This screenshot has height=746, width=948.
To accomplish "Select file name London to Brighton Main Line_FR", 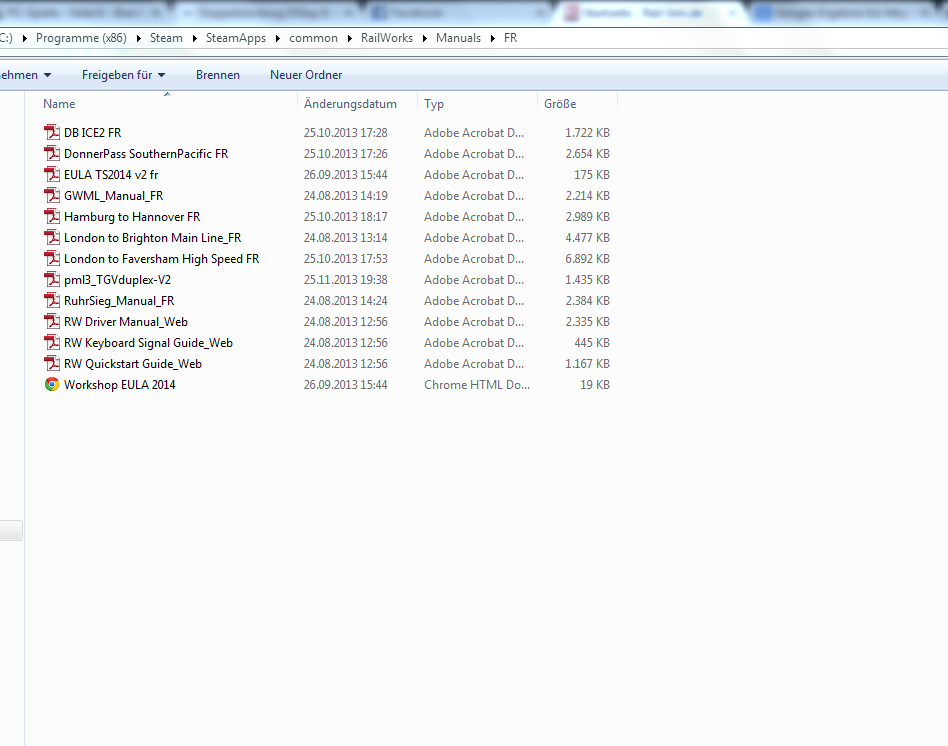I will pos(152,238).
